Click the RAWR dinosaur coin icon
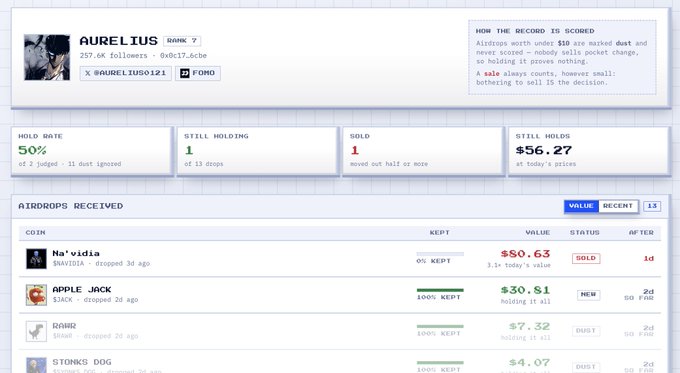Screen dimensions: 680x373 36,331
